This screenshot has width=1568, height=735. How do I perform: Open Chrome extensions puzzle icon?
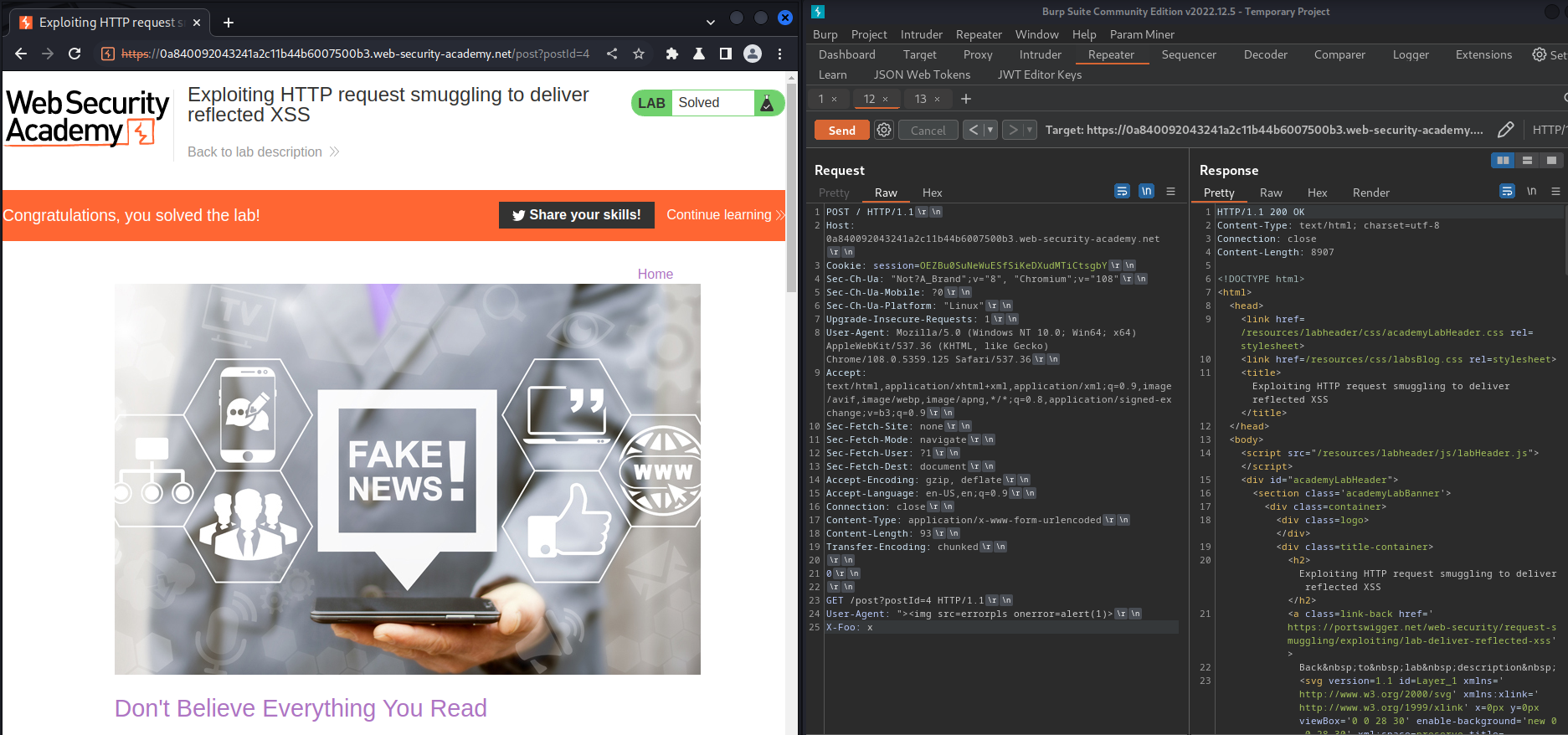[671, 54]
